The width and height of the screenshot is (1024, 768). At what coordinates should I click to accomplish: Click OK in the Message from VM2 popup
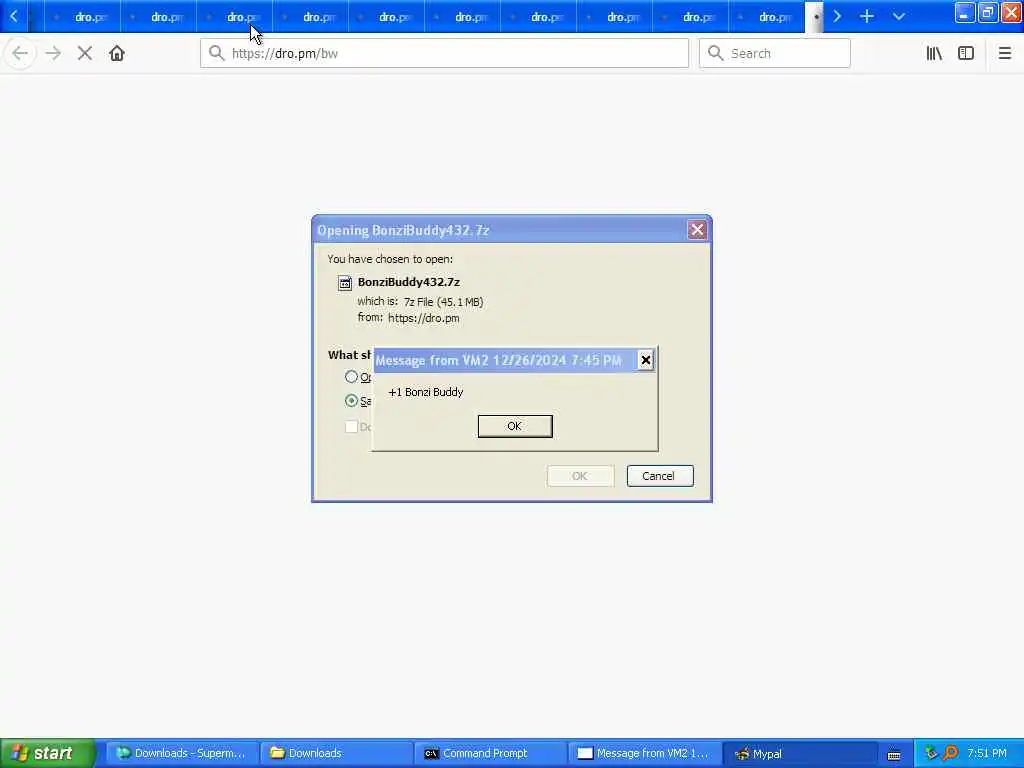(515, 426)
